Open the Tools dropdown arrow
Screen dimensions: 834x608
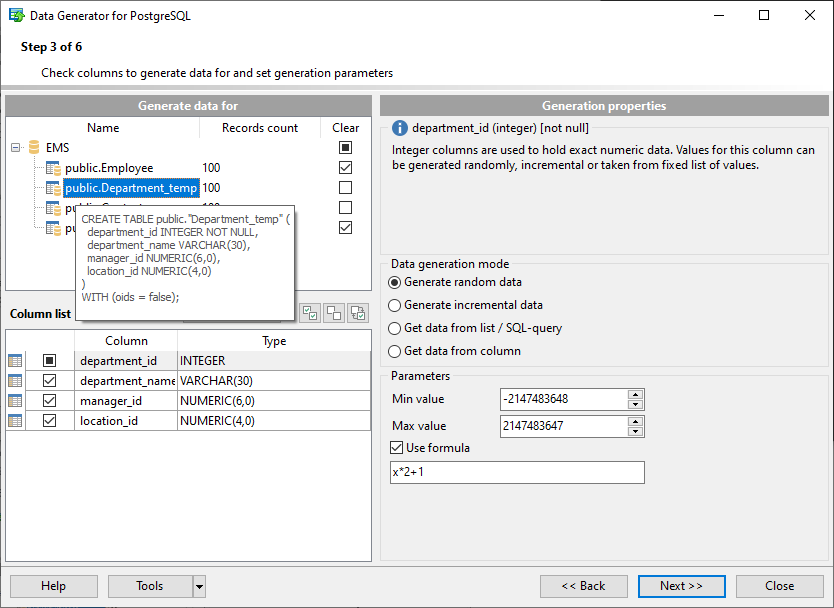coord(199,586)
